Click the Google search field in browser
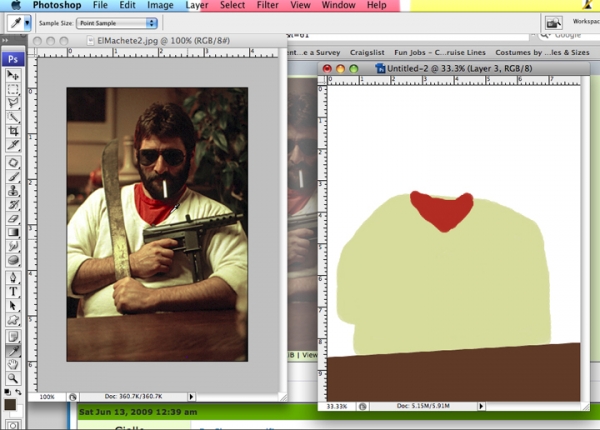Screen dimensions: 600x430 click(x=569, y=35)
